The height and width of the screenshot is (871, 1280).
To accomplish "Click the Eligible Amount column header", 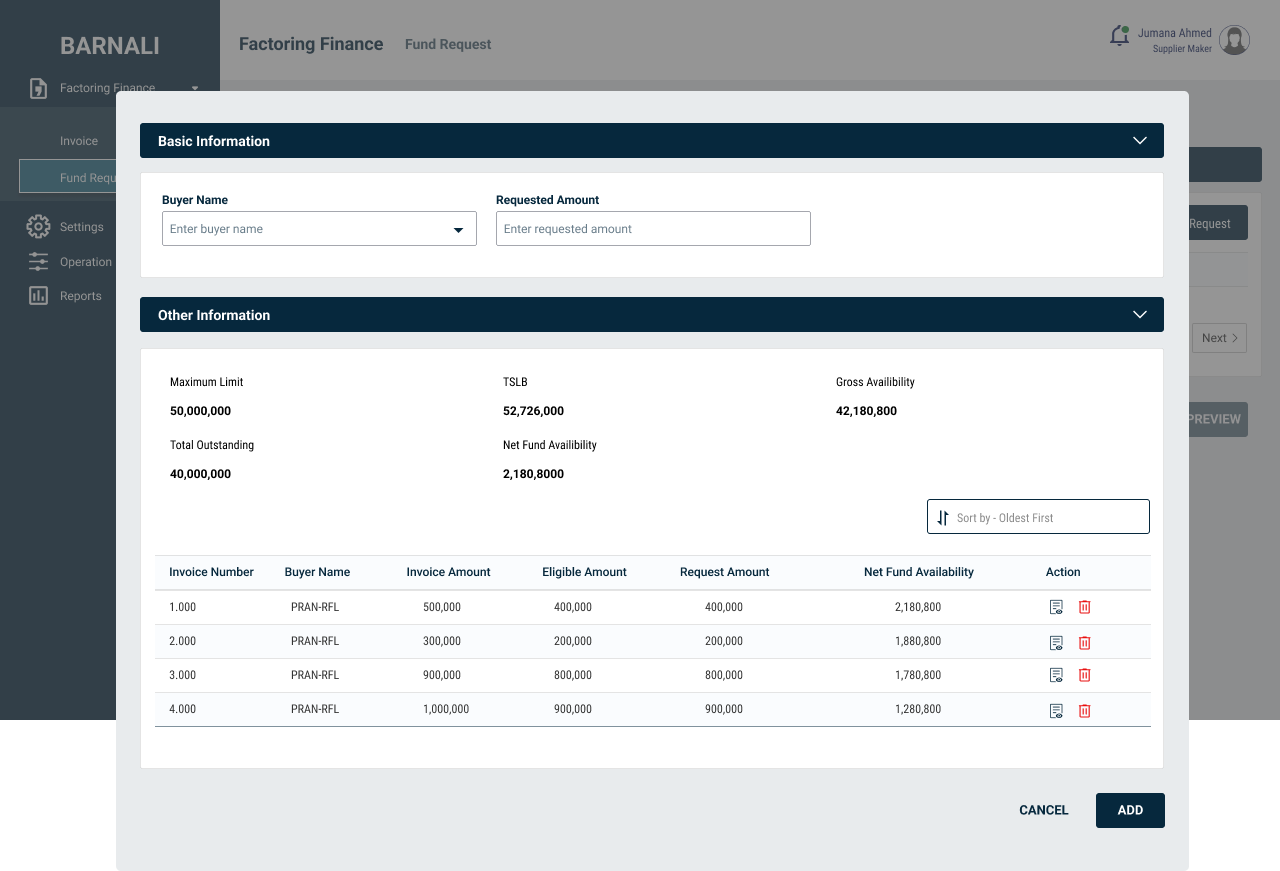I will pyautogui.click(x=584, y=572).
